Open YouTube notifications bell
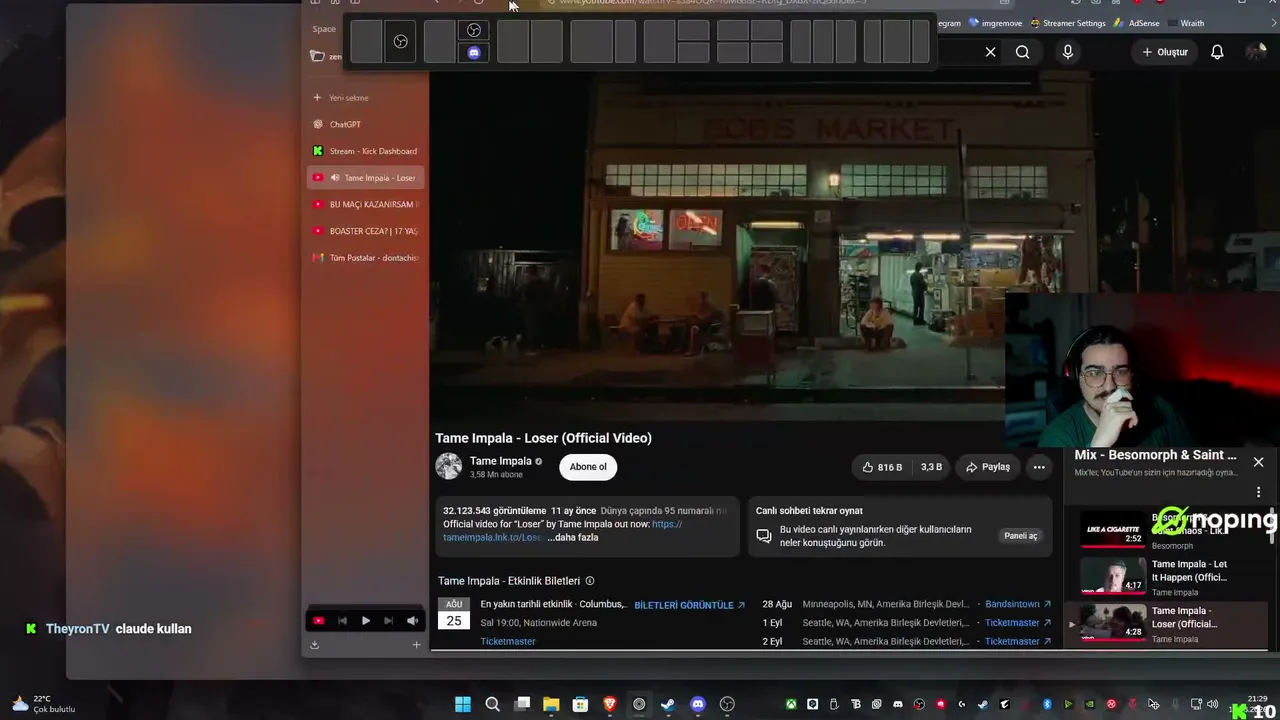 [x=1217, y=52]
